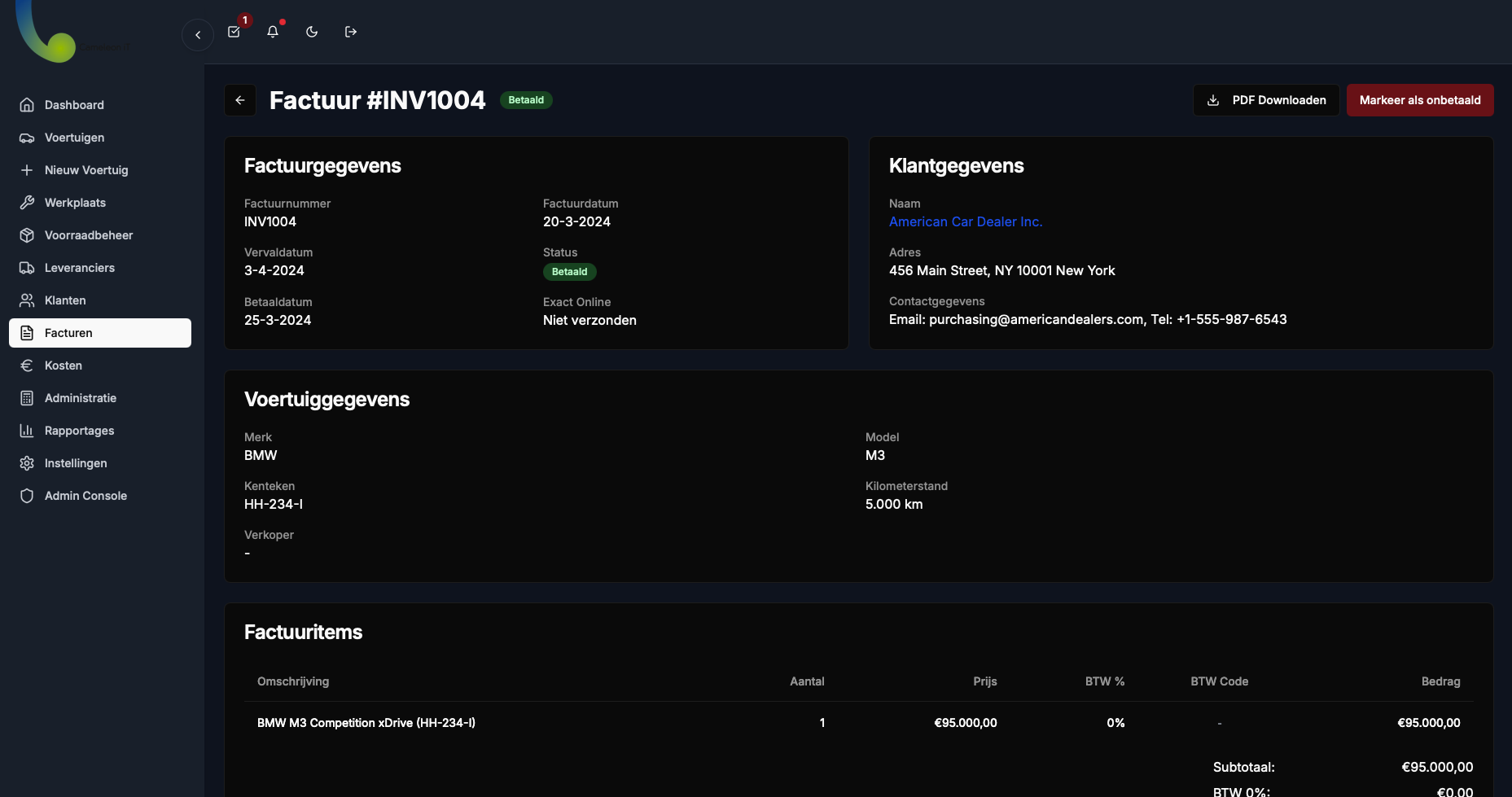This screenshot has width=1512, height=797.
Task: Click the logout icon
Action: [351, 32]
